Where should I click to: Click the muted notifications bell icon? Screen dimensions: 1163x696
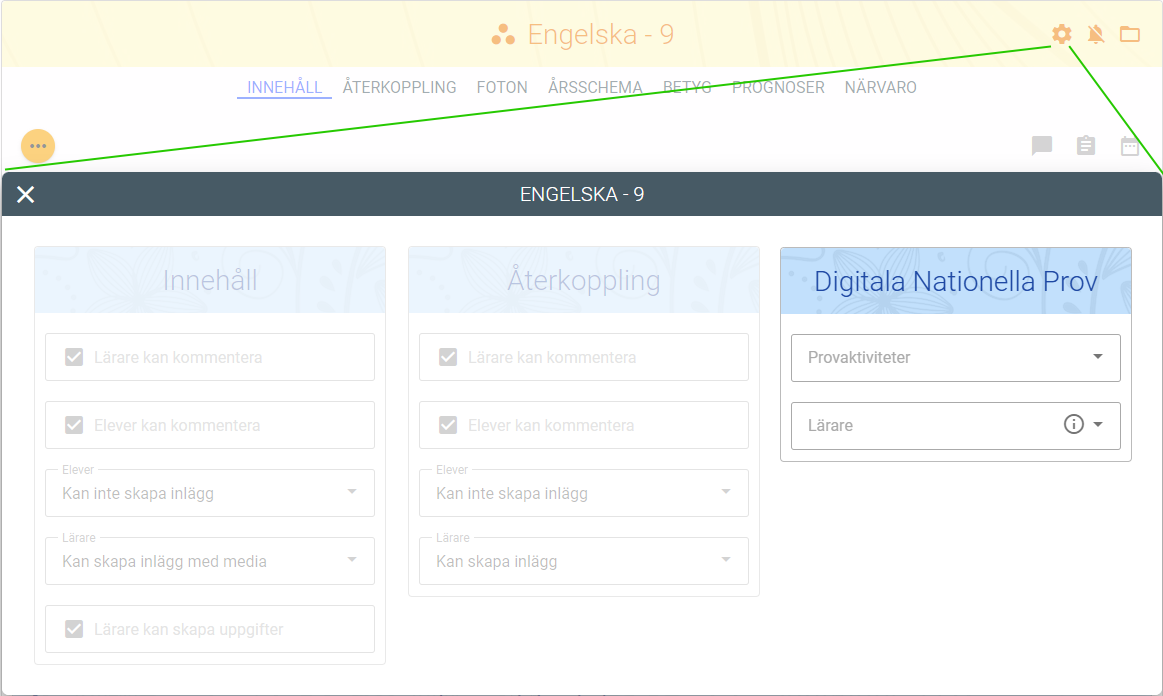pos(1096,35)
